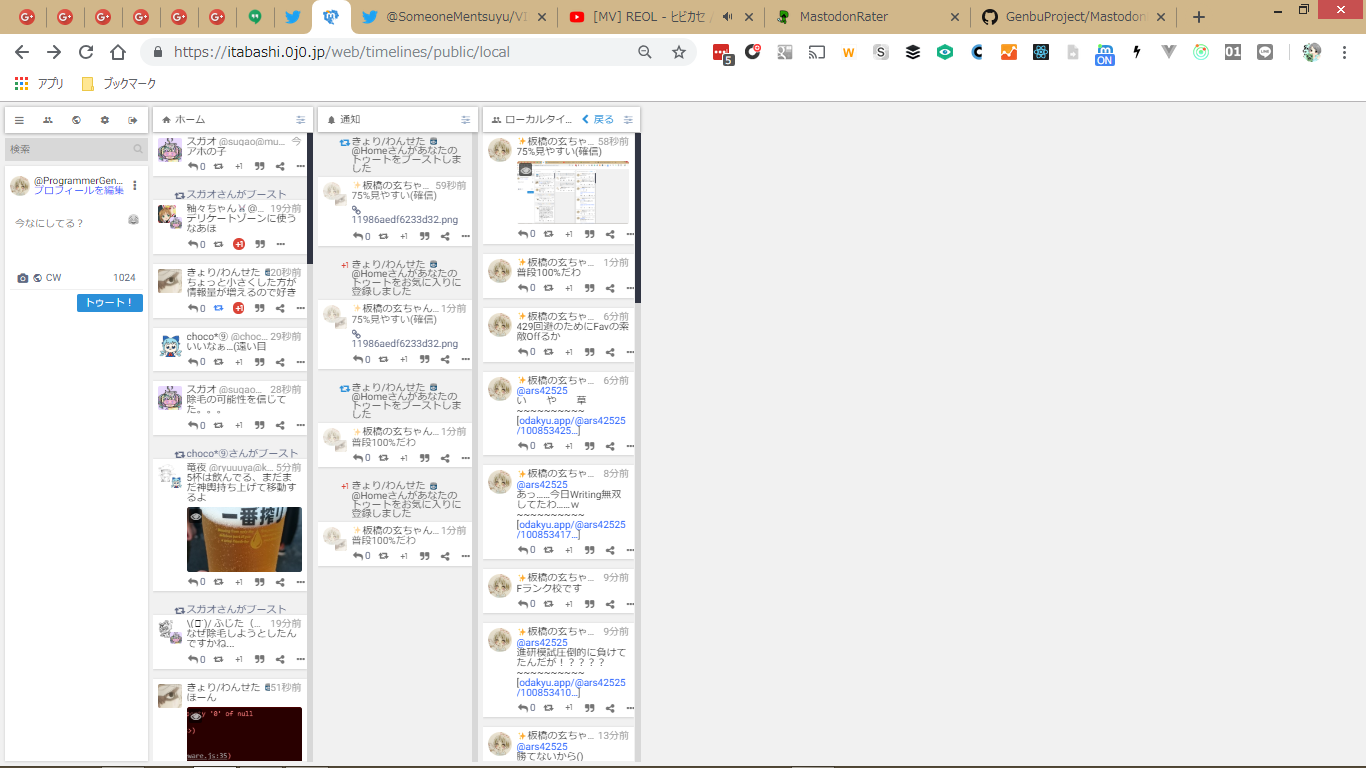Viewport: 1366px width, 768px height.
Task: Click the share icon on the '普段100%だわ' local toot
Action: (610, 288)
